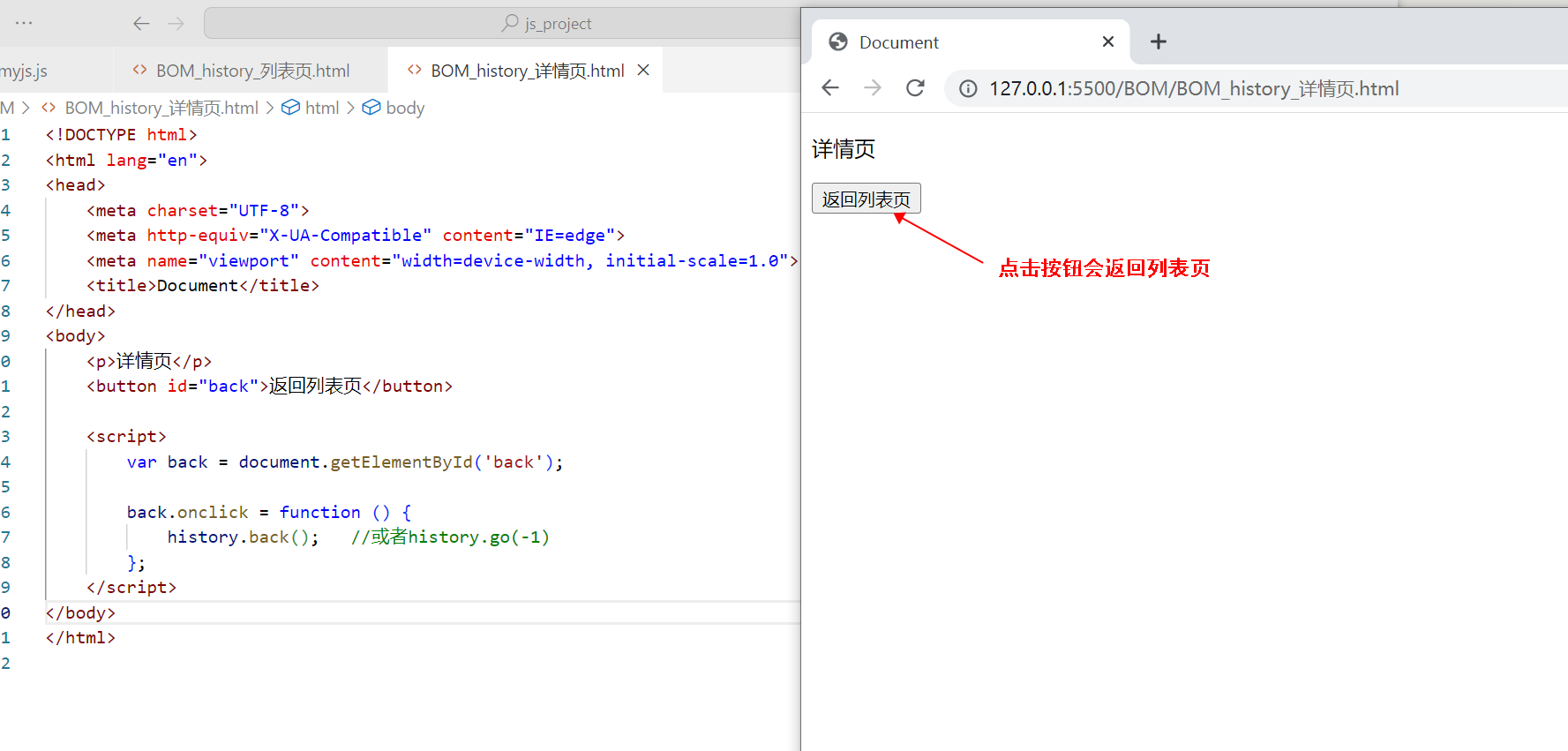Open a new browser tab
1568x751 pixels.
click(1159, 41)
